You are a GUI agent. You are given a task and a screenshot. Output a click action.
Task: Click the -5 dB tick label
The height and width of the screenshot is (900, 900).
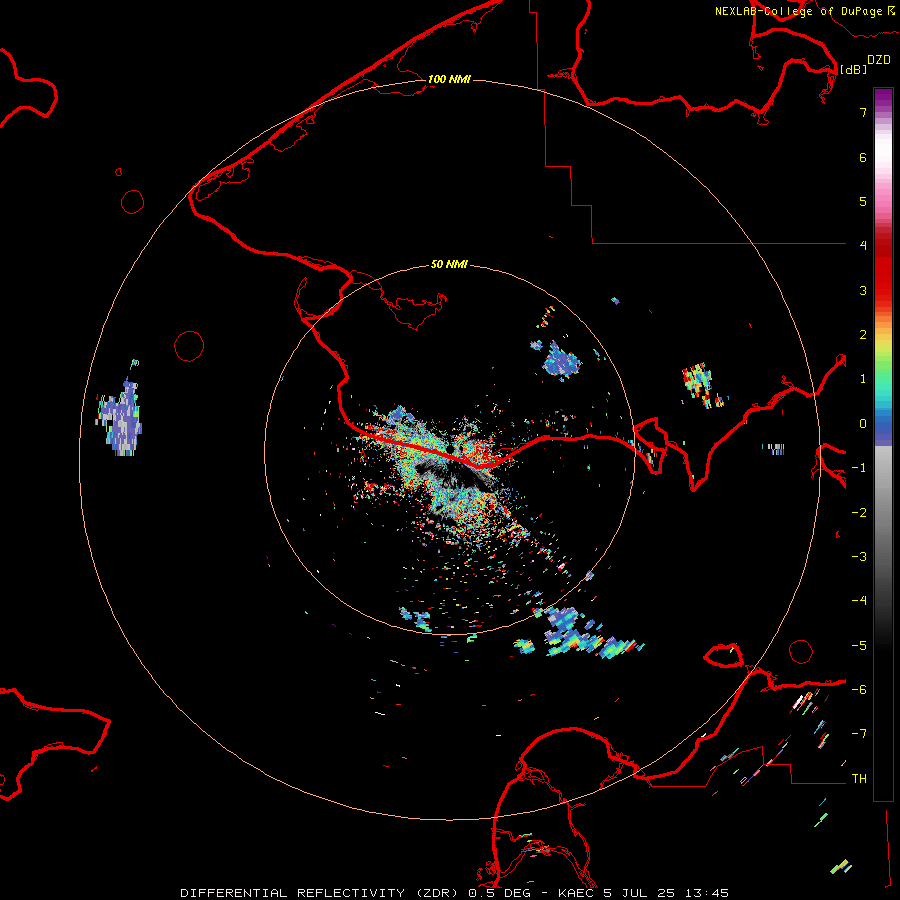click(859, 646)
